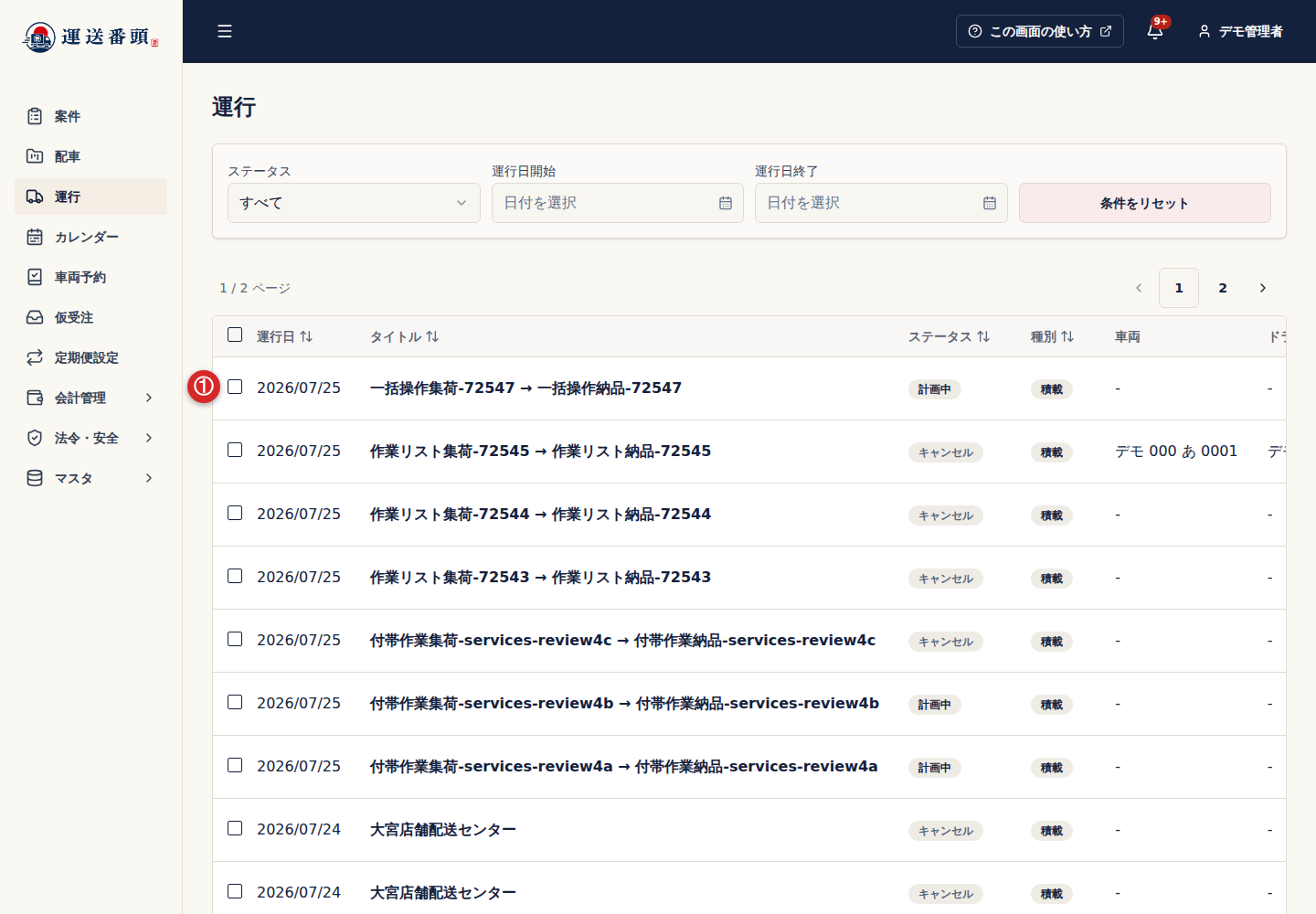The width and height of the screenshot is (1316, 914).
Task: Click 計画中 badge in 72547 row
Action: 934,389
